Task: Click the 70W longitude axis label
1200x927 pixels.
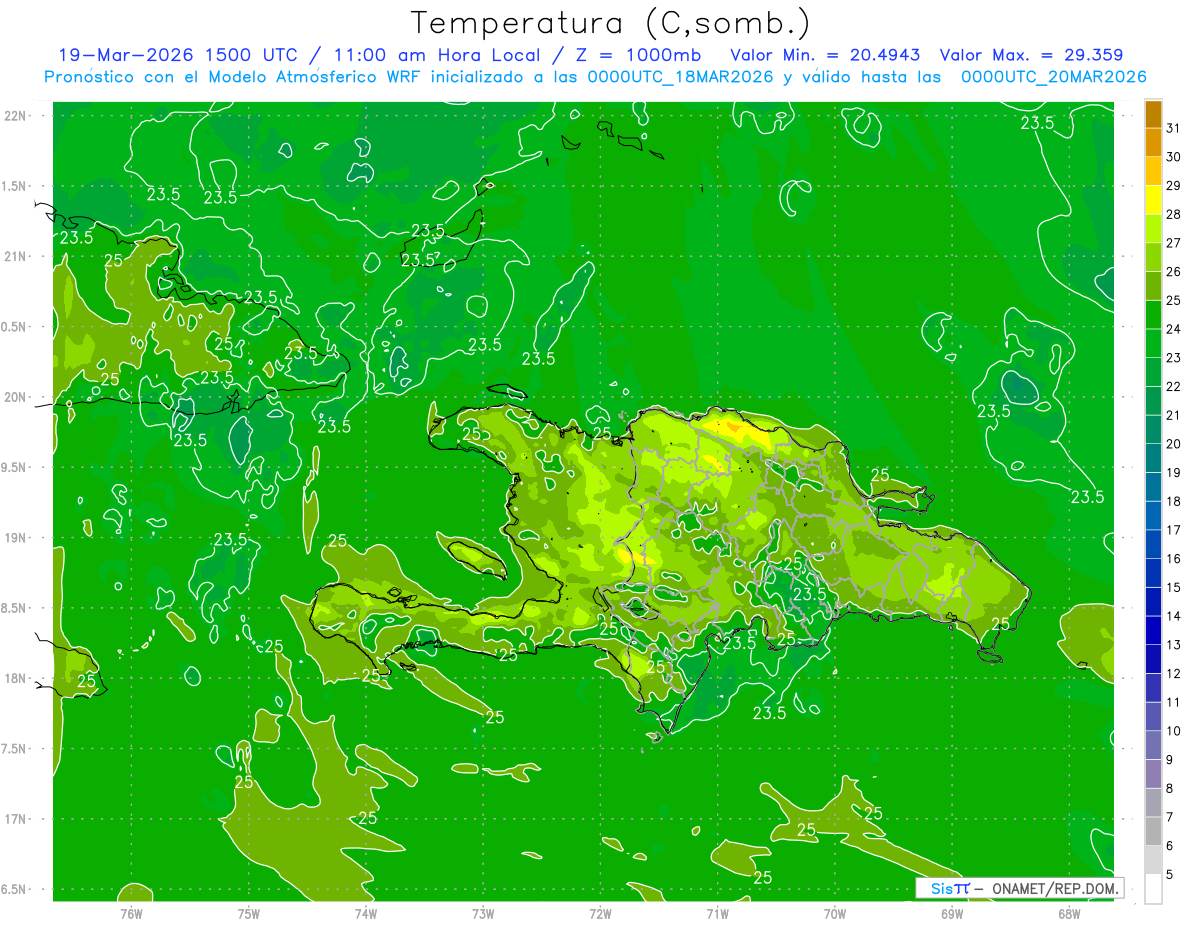Action: coord(835,914)
